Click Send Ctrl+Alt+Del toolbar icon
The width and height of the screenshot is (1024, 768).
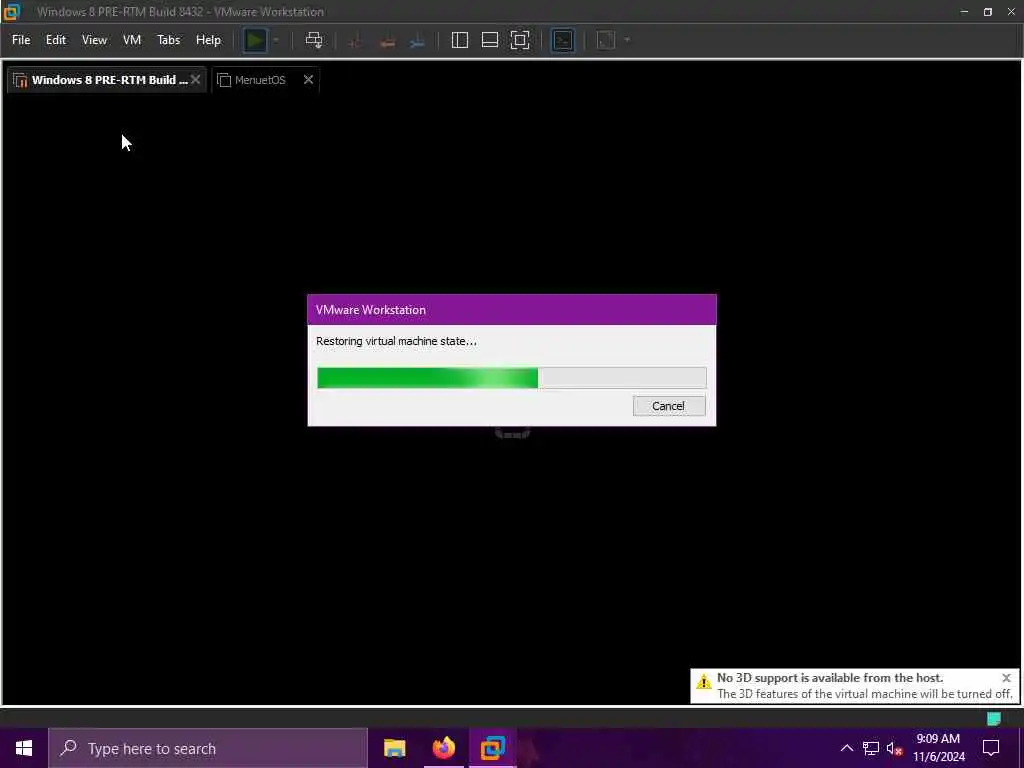click(x=314, y=40)
